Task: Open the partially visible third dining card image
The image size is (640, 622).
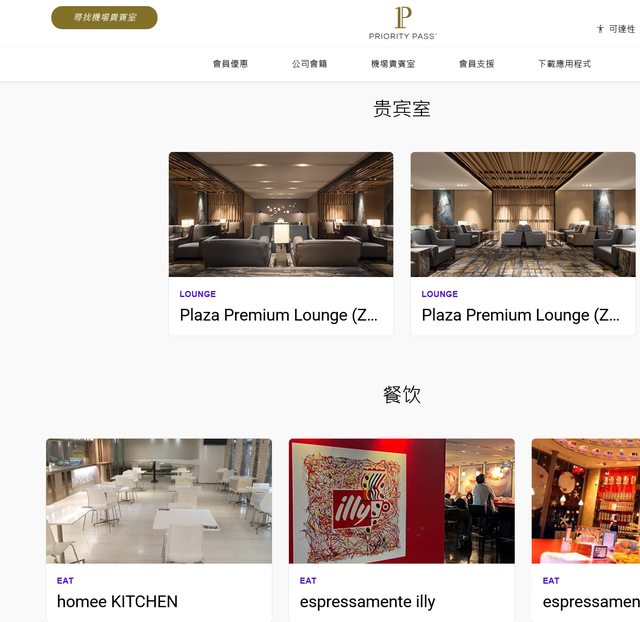Action: pyautogui.click(x=586, y=501)
